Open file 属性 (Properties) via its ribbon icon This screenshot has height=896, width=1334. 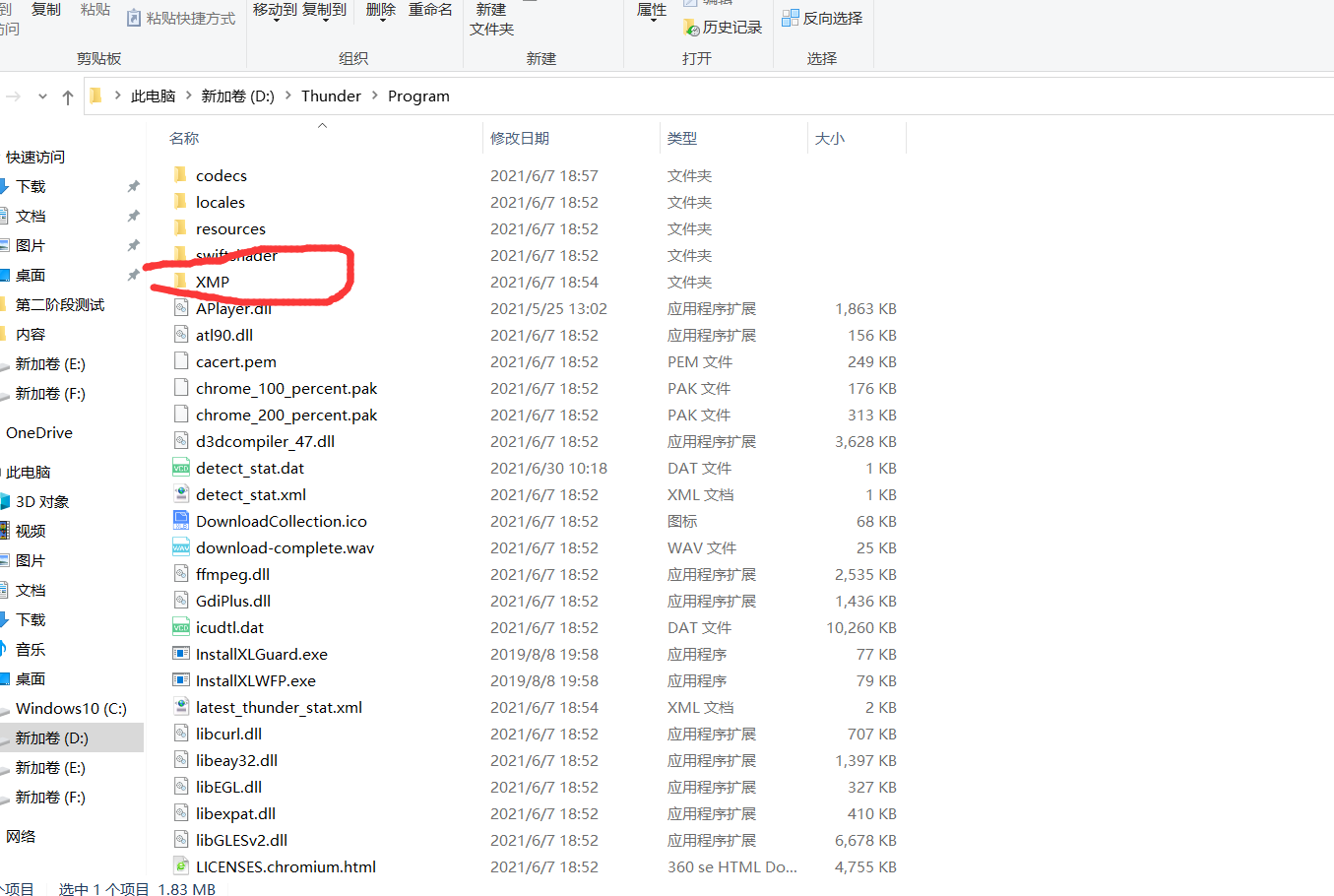[x=650, y=9]
